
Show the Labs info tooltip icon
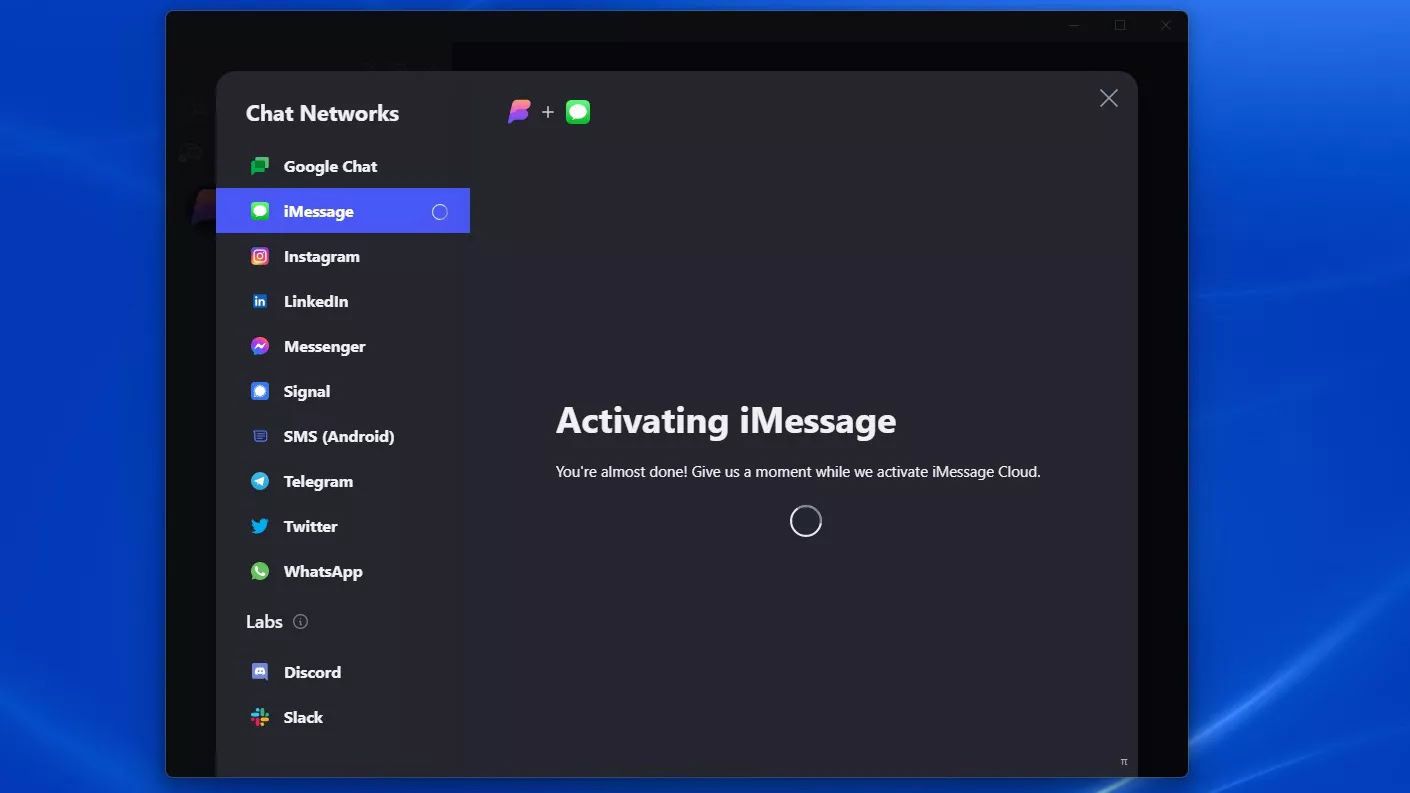(x=300, y=622)
